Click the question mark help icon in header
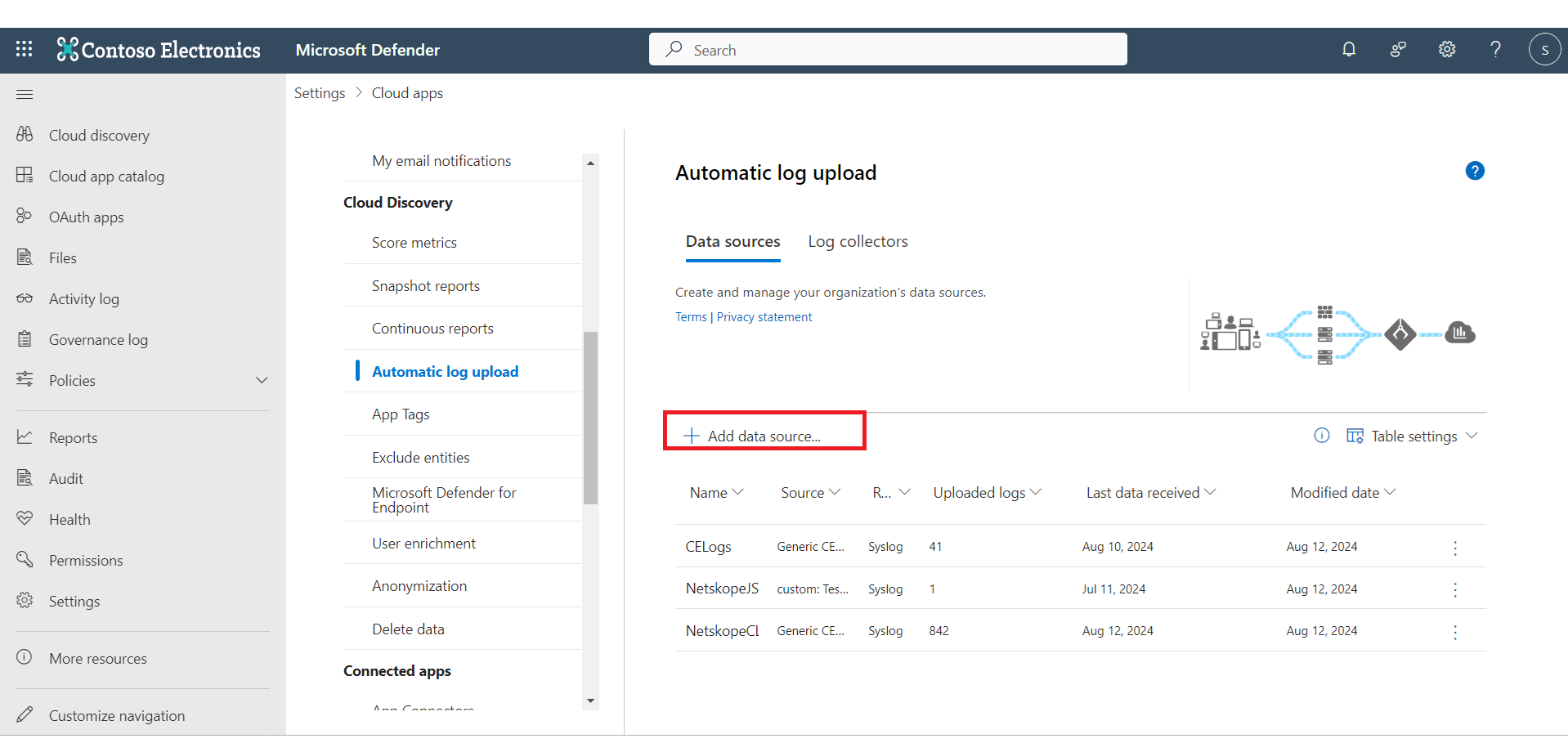The image size is (1568, 752). click(x=1495, y=50)
